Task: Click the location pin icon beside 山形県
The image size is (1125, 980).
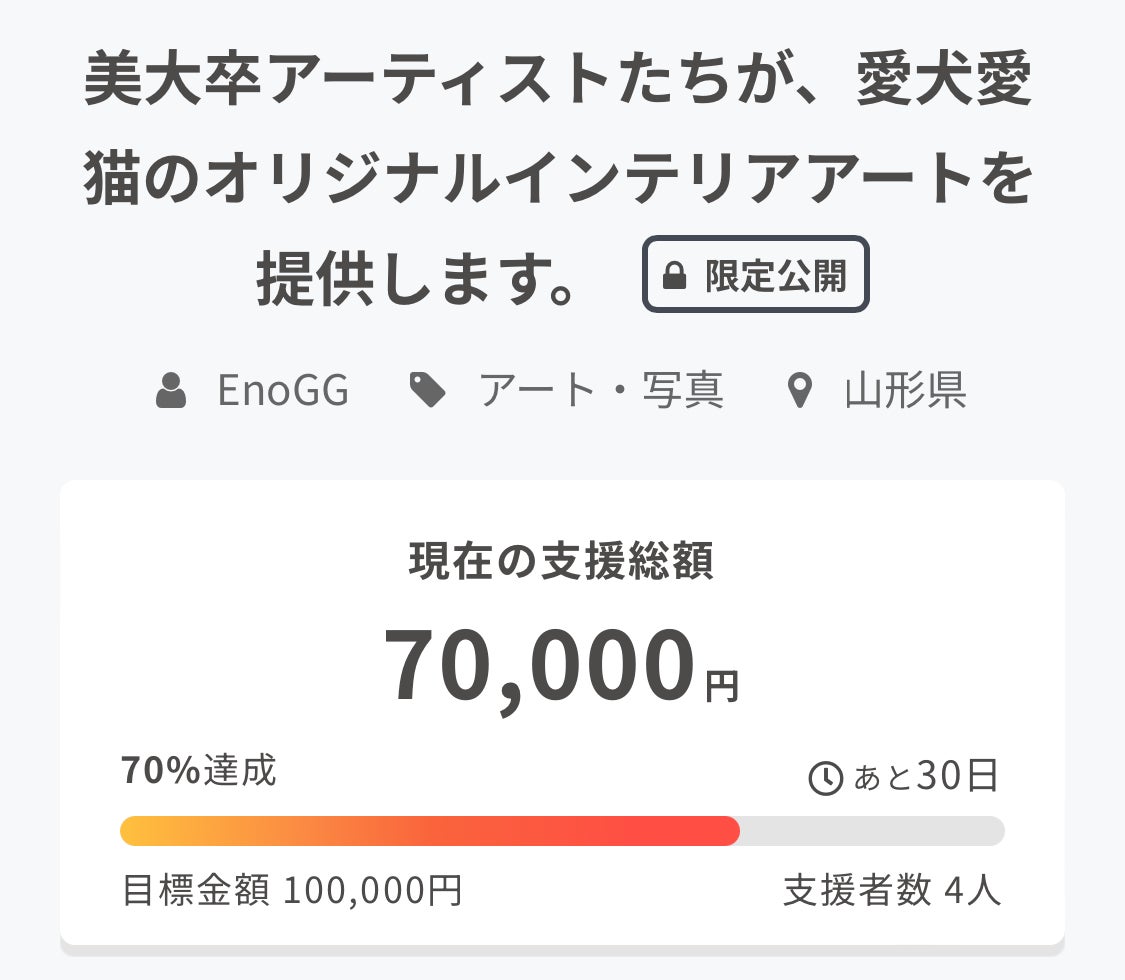Action: click(x=798, y=391)
